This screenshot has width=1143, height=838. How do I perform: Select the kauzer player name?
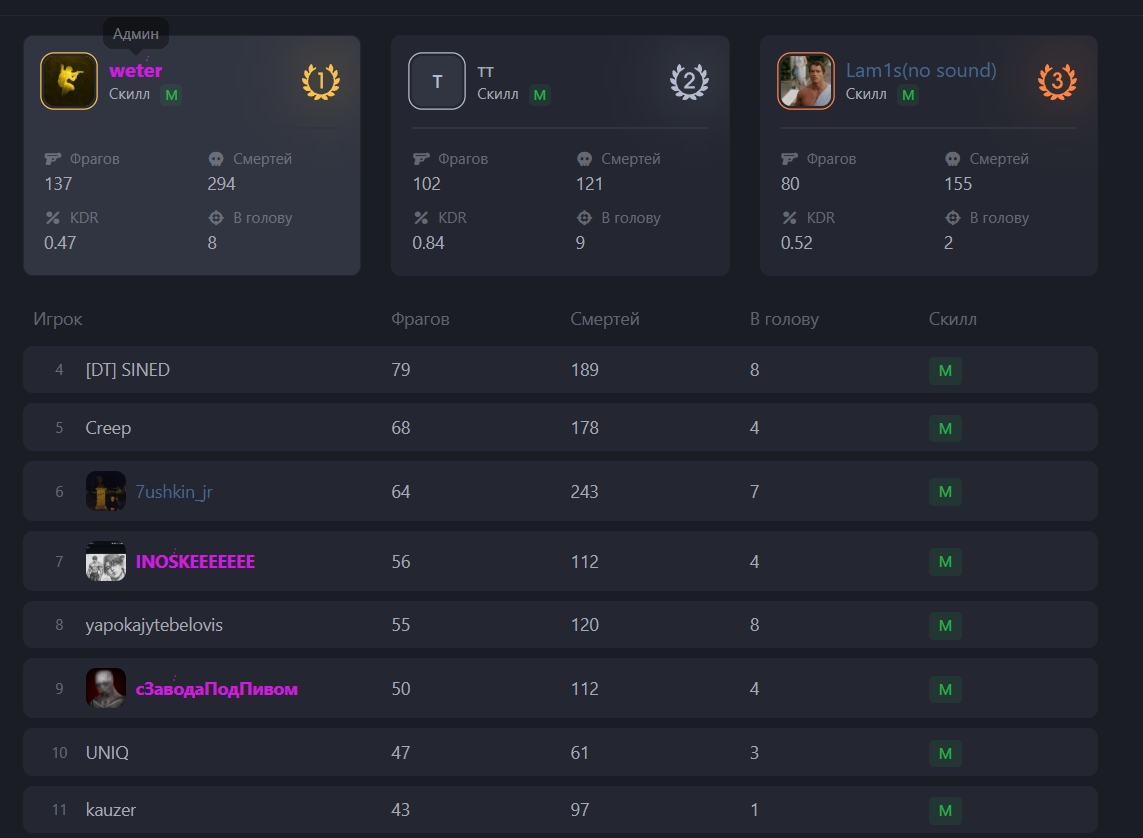(x=111, y=810)
